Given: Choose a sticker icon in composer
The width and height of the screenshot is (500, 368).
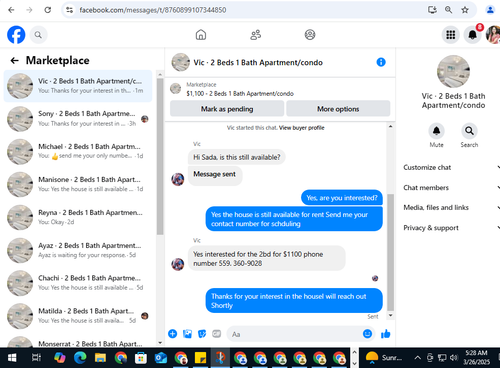Looking at the screenshot, I should click(x=202, y=334).
